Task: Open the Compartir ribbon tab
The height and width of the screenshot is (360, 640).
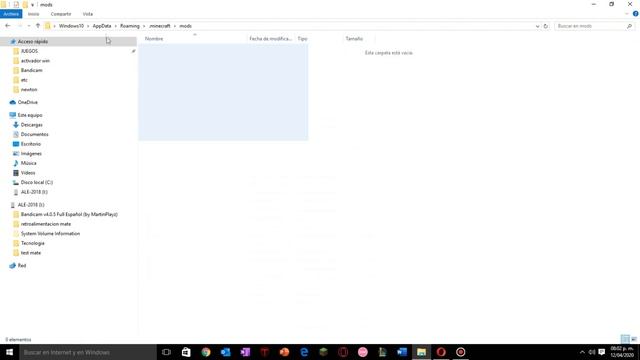Action: point(61,14)
